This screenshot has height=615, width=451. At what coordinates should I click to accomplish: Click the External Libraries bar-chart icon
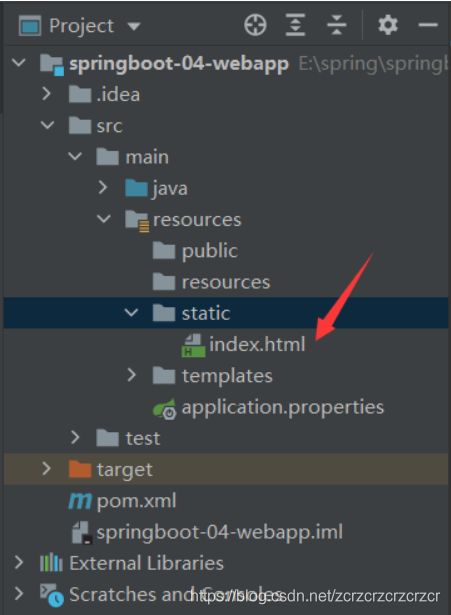click(x=51, y=563)
